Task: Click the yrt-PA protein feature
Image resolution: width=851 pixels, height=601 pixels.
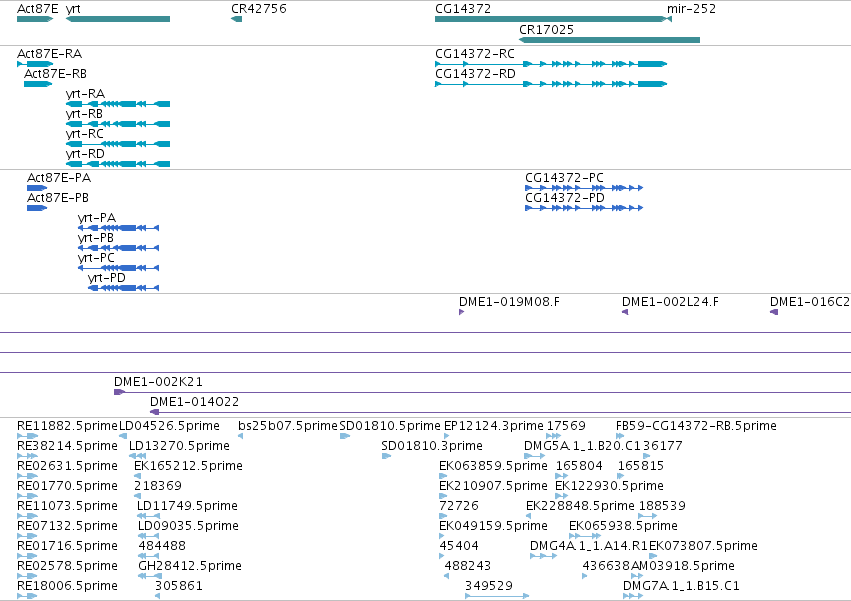Action: pyautogui.click(x=118, y=228)
